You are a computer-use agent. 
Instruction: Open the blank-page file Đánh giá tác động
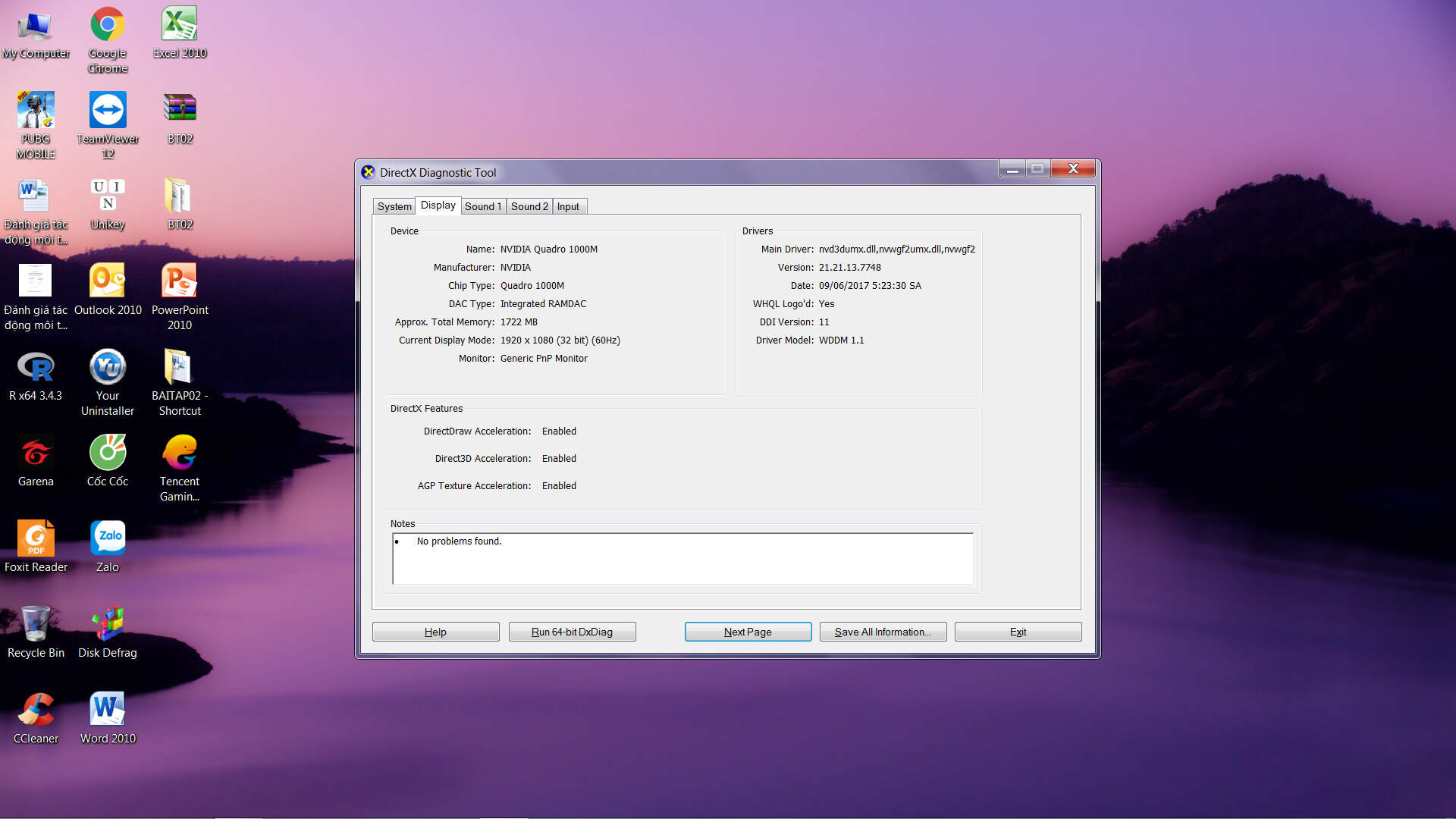[x=36, y=297]
